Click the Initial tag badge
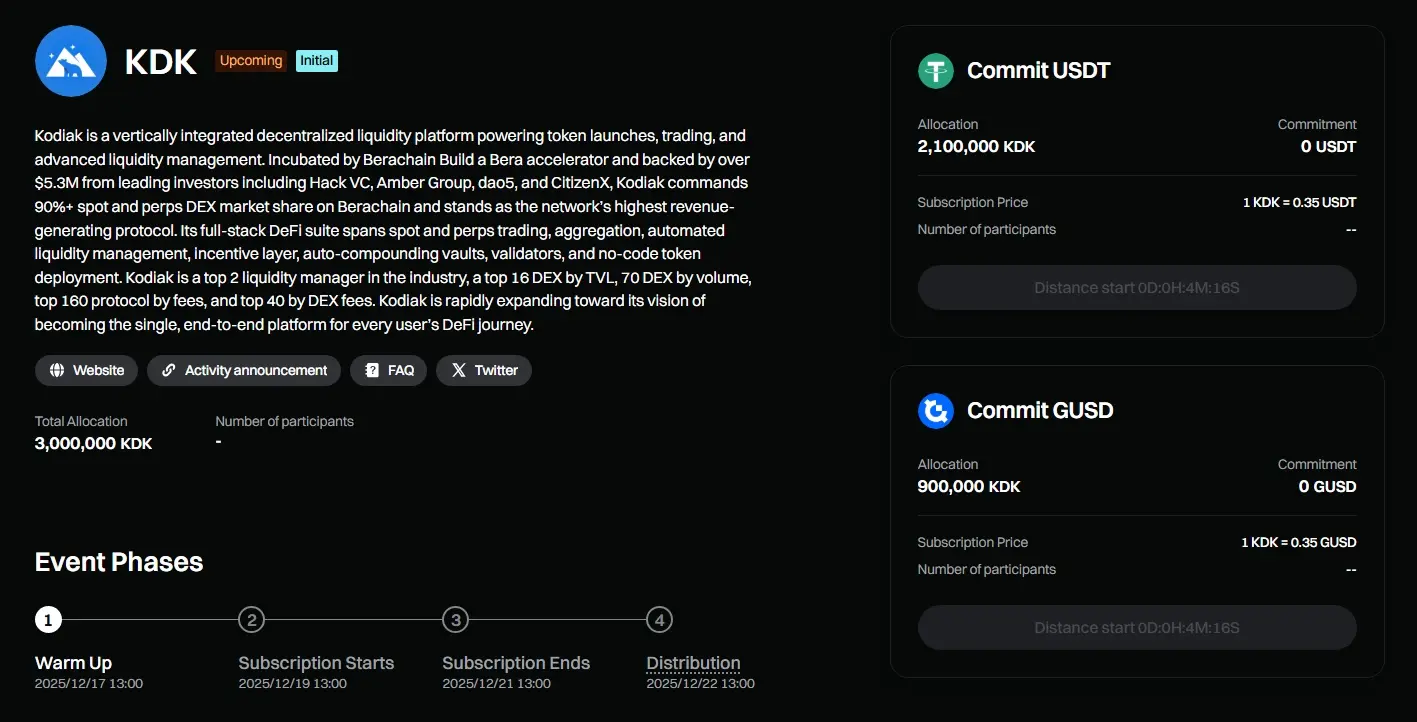Screen dimensions: 1417x722 point(317,61)
